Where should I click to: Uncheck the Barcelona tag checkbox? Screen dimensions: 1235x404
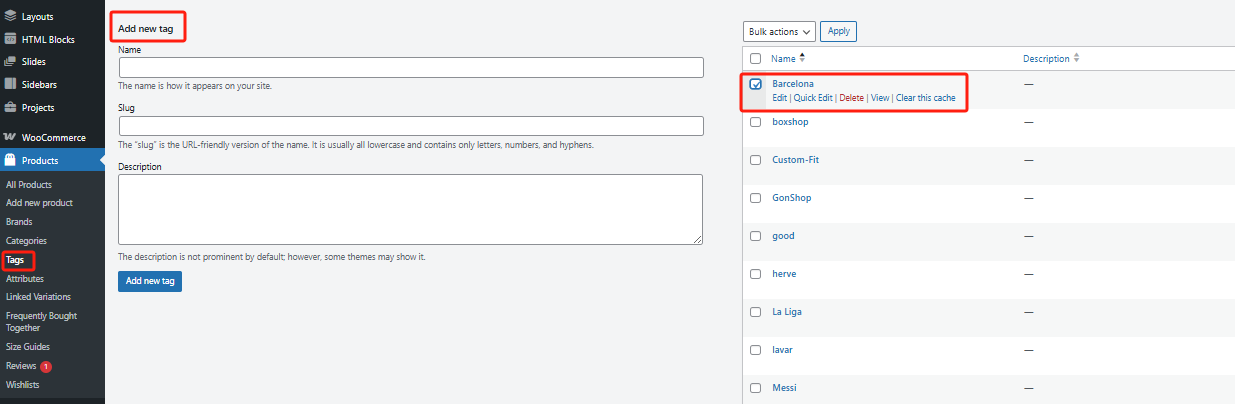(x=756, y=84)
